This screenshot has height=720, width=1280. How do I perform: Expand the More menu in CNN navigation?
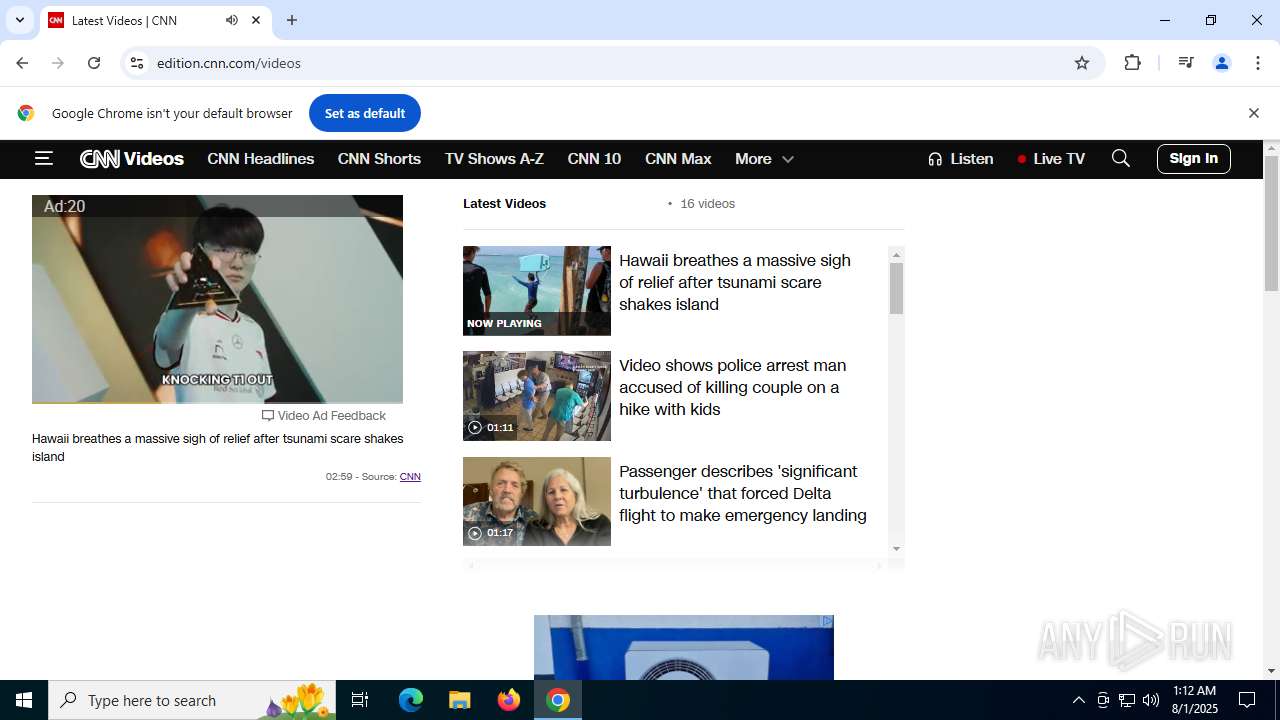(764, 159)
